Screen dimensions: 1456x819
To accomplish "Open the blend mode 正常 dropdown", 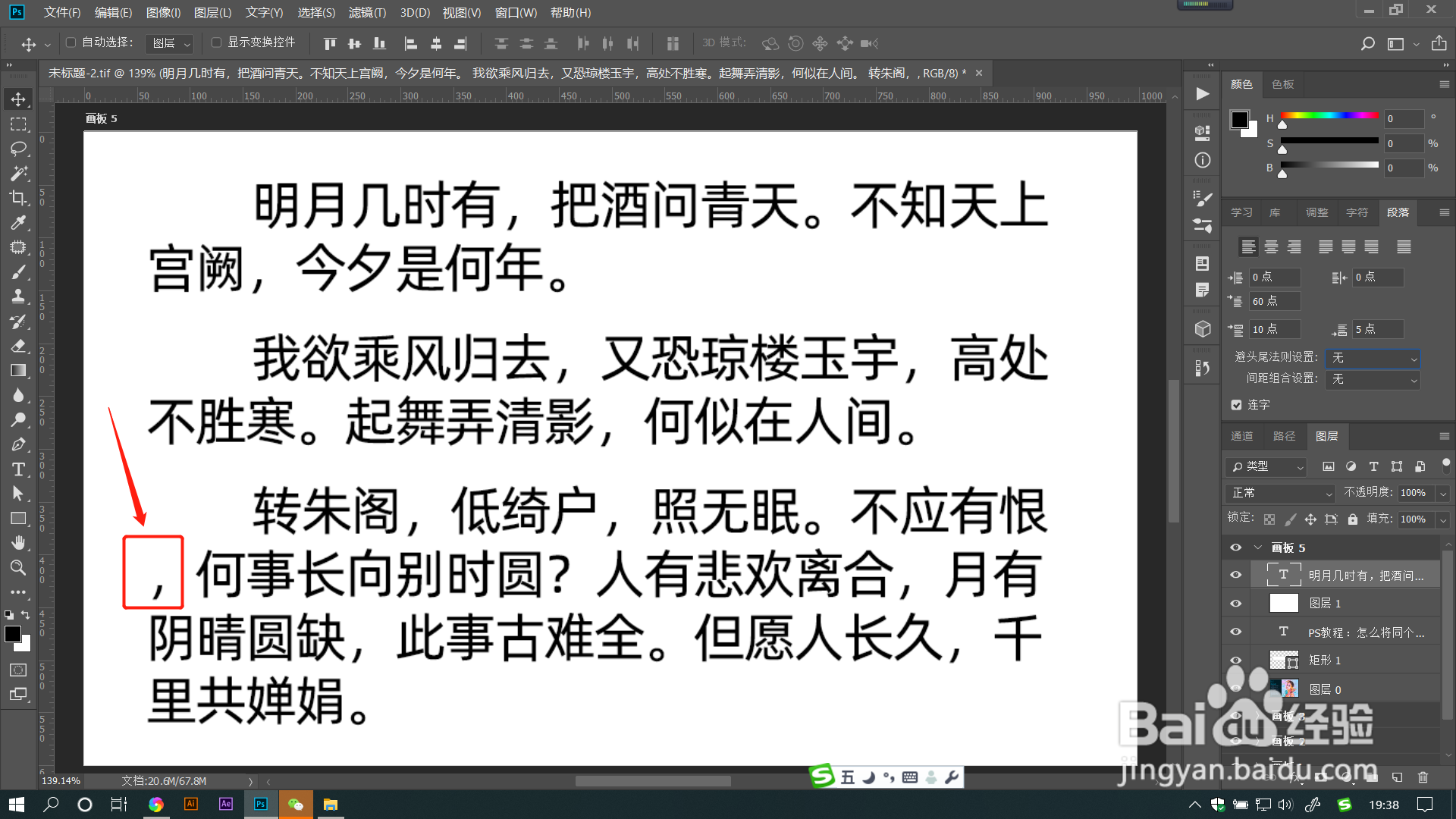I will point(1280,493).
